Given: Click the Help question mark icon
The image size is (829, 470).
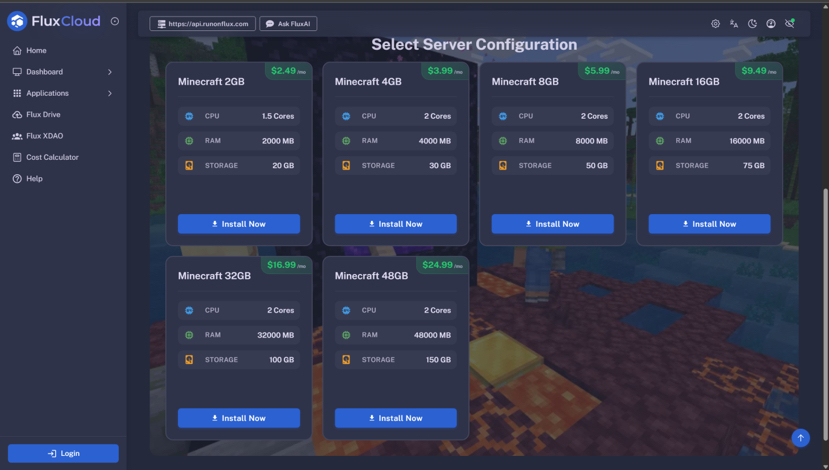Looking at the screenshot, I should pyautogui.click(x=17, y=179).
